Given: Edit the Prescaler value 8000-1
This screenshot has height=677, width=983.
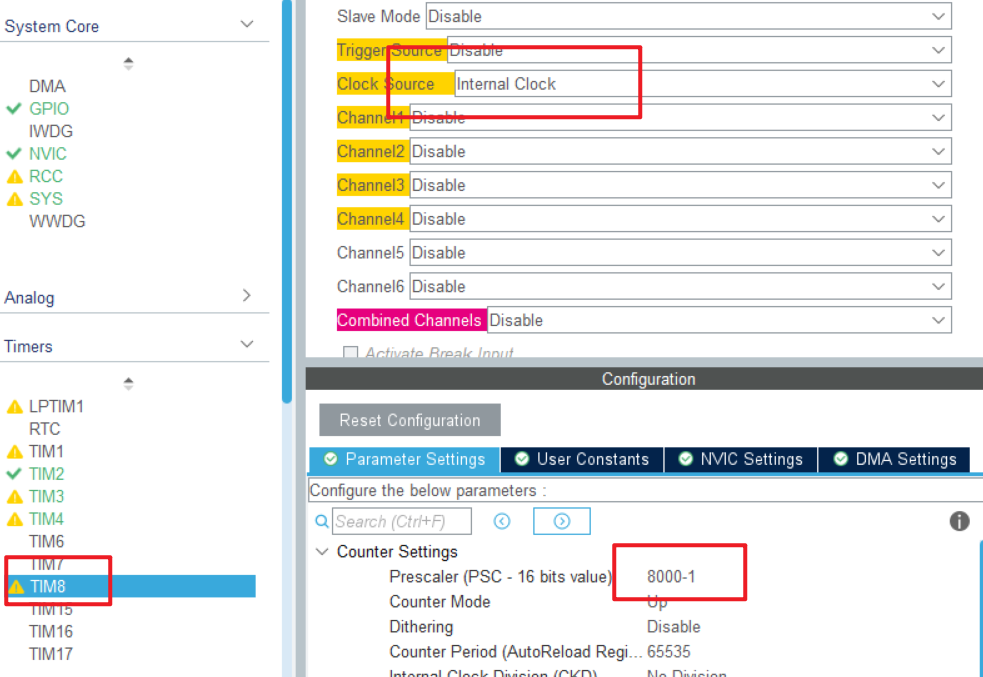Looking at the screenshot, I should point(671,577).
